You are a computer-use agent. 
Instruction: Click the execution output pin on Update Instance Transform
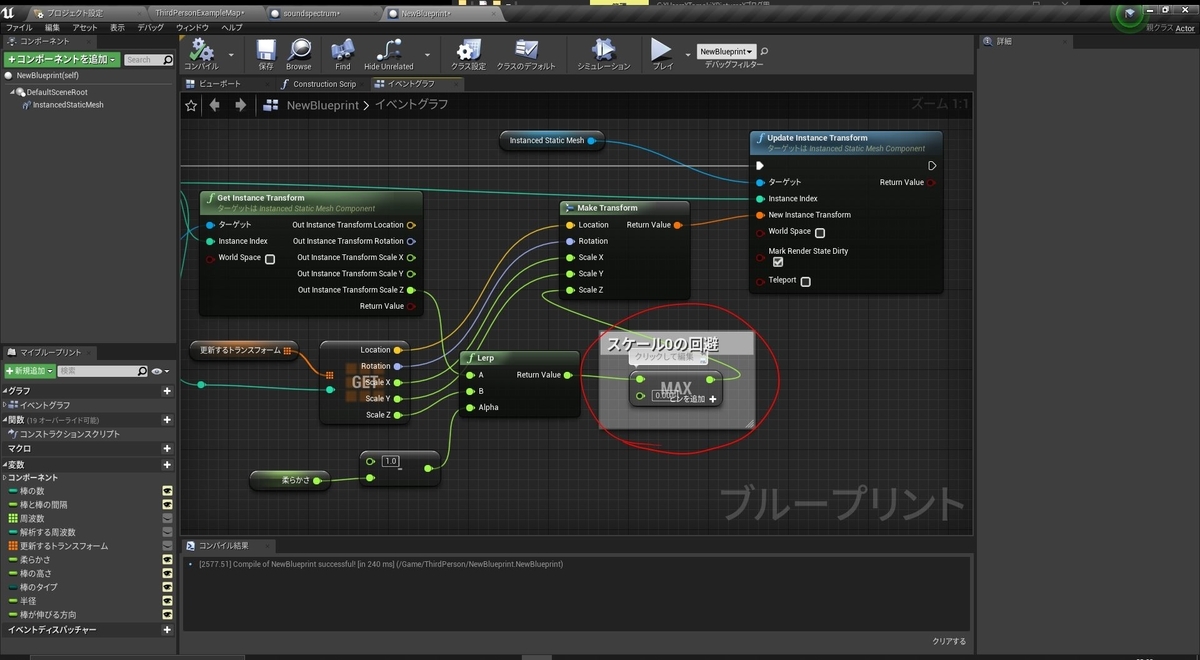(932, 166)
